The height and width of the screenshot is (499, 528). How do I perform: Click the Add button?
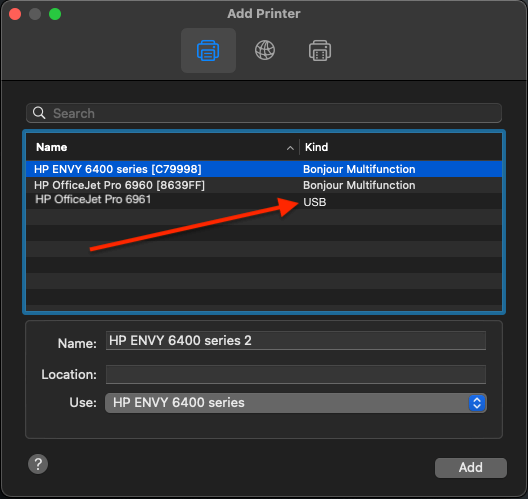click(470, 467)
